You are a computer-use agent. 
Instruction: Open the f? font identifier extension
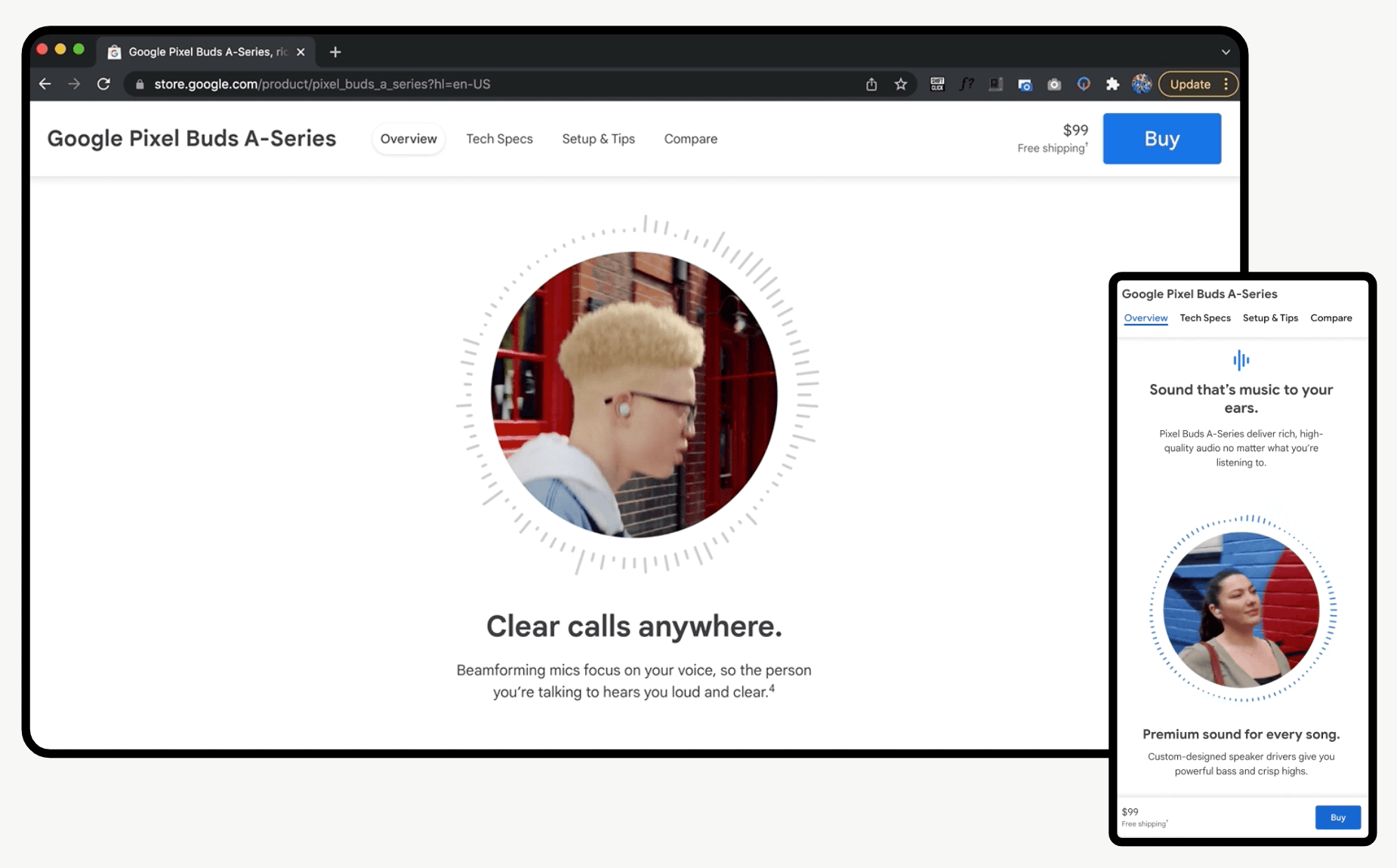click(x=967, y=84)
